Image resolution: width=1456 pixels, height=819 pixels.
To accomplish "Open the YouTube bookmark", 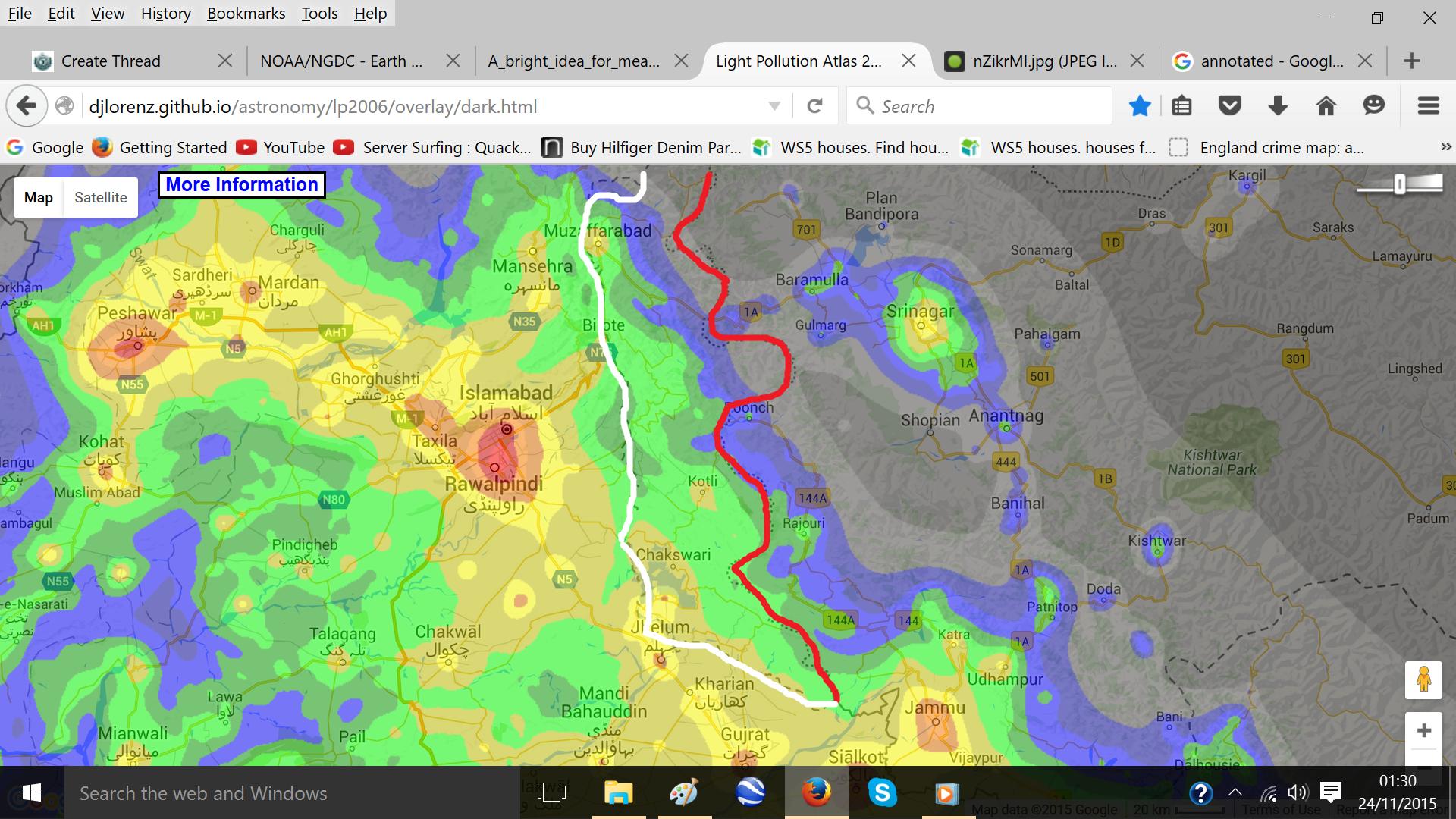I will [281, 147].
